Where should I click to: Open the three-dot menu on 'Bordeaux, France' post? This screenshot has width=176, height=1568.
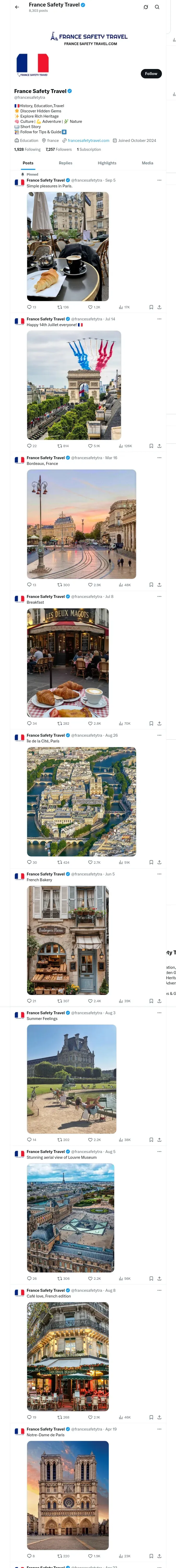tap(159, 458)
